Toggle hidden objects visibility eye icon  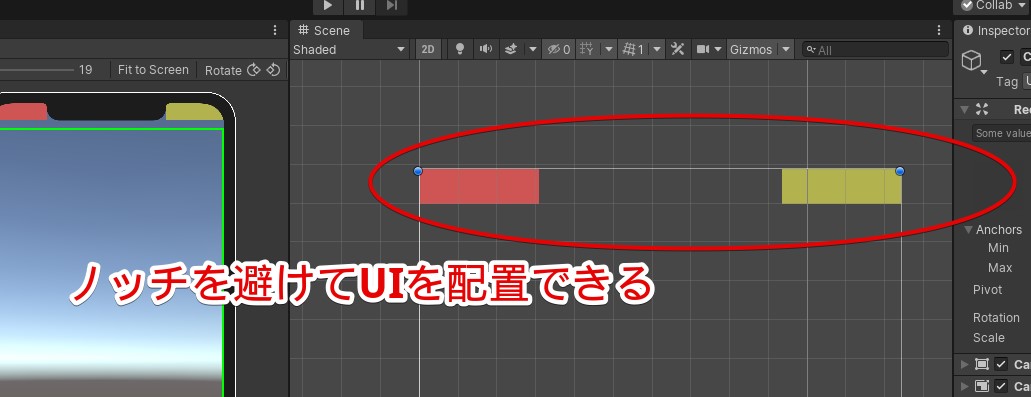559,49
